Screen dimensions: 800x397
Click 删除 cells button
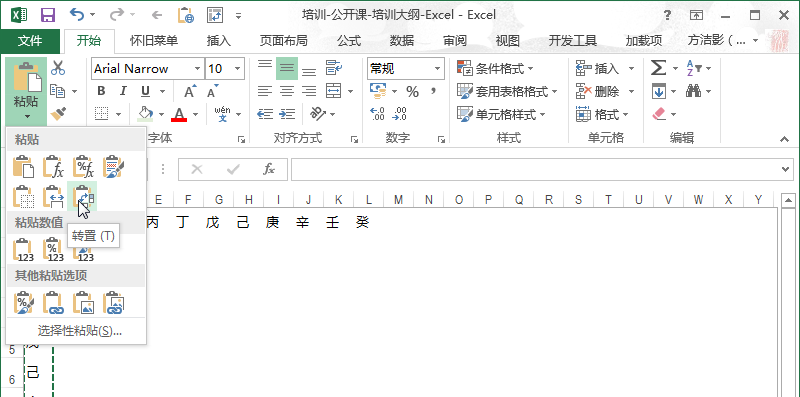pyautogui.click(x=597, y=91)
